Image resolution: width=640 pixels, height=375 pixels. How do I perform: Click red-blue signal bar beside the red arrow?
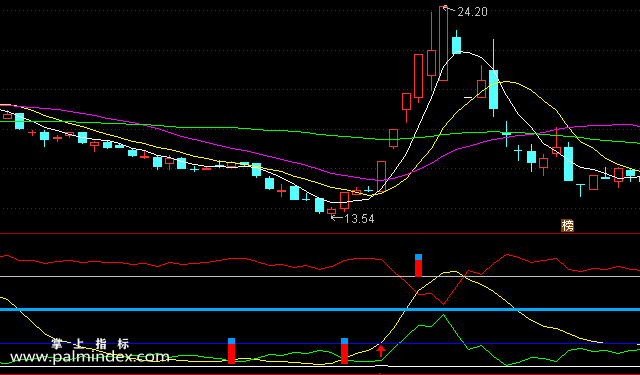click(344, 351)
